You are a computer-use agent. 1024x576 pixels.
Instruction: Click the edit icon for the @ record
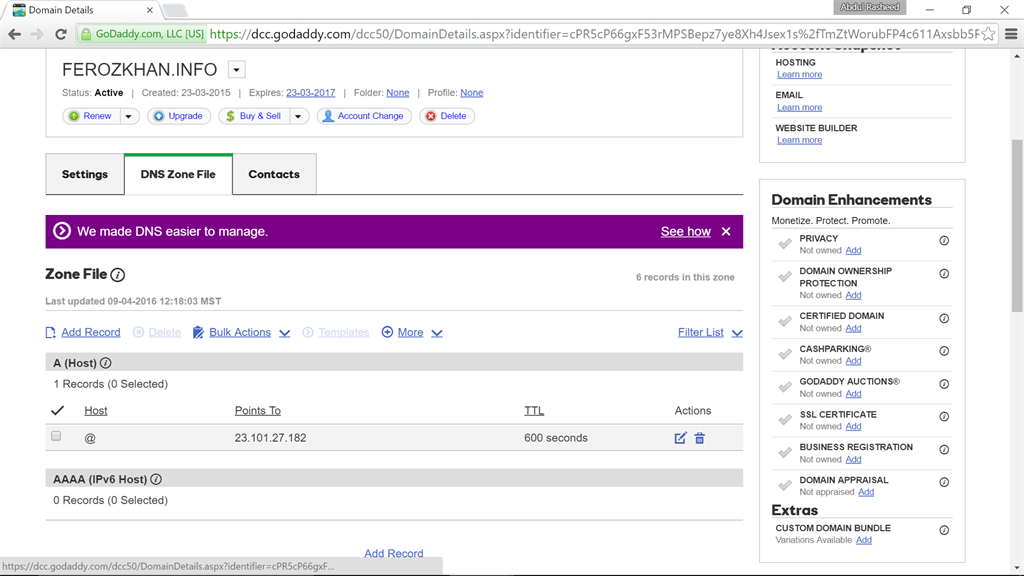(680, 438)
